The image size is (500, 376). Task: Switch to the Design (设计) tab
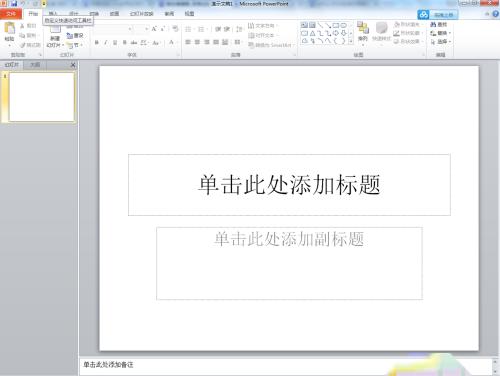(x=74, y=14)
